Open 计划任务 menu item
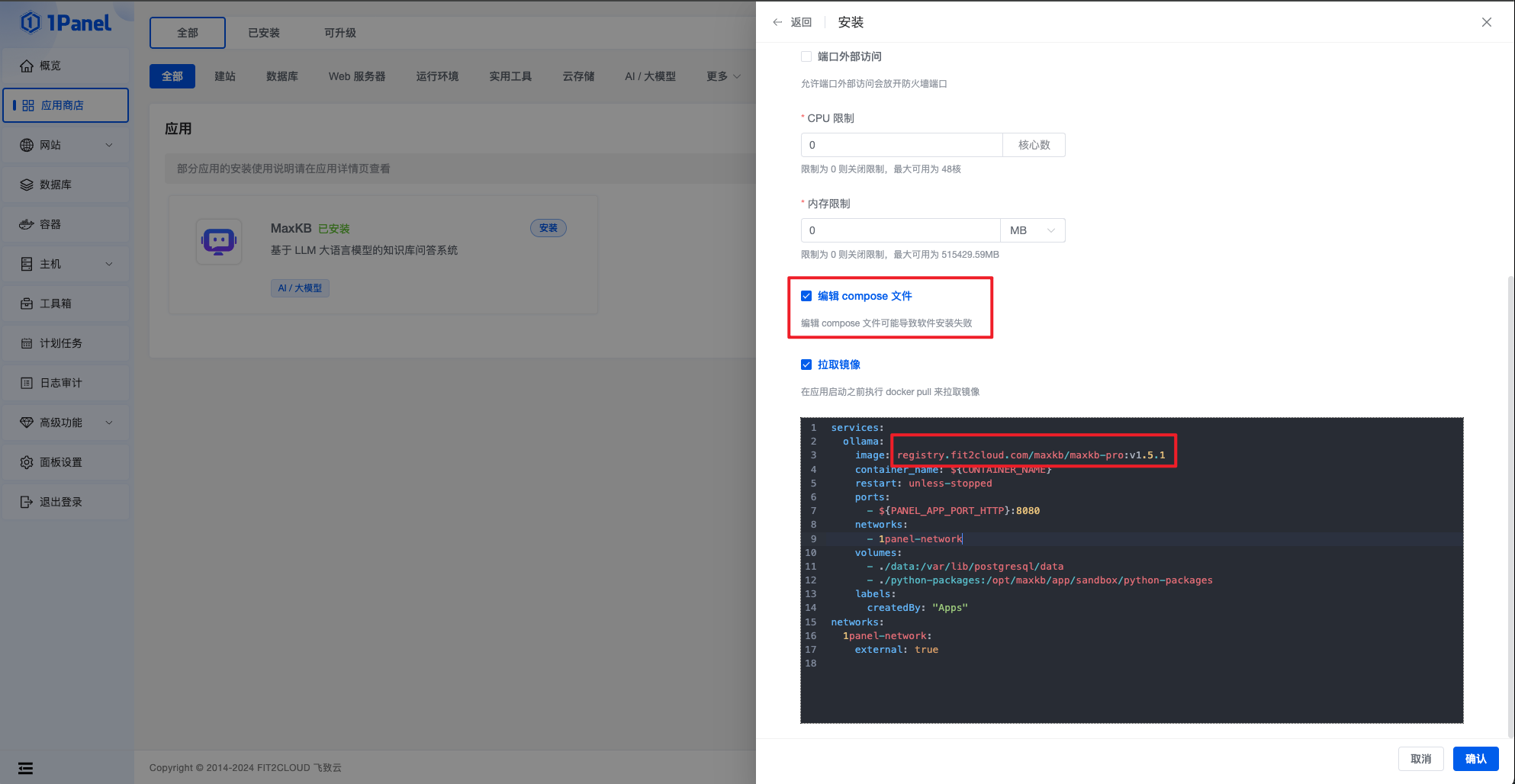This screenshot has height=784, width=1515. click(66, 343)
